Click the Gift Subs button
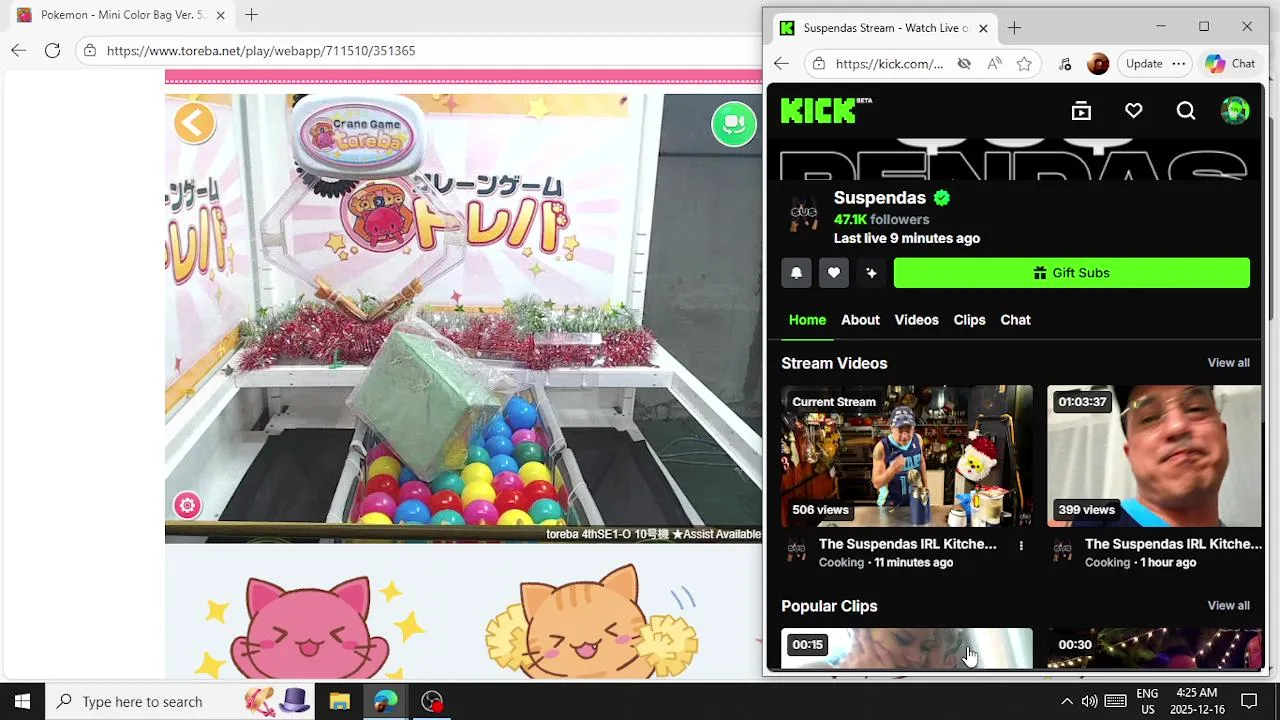Image resolution: width=1280 pixels, height=720 pixels. 1072,273
